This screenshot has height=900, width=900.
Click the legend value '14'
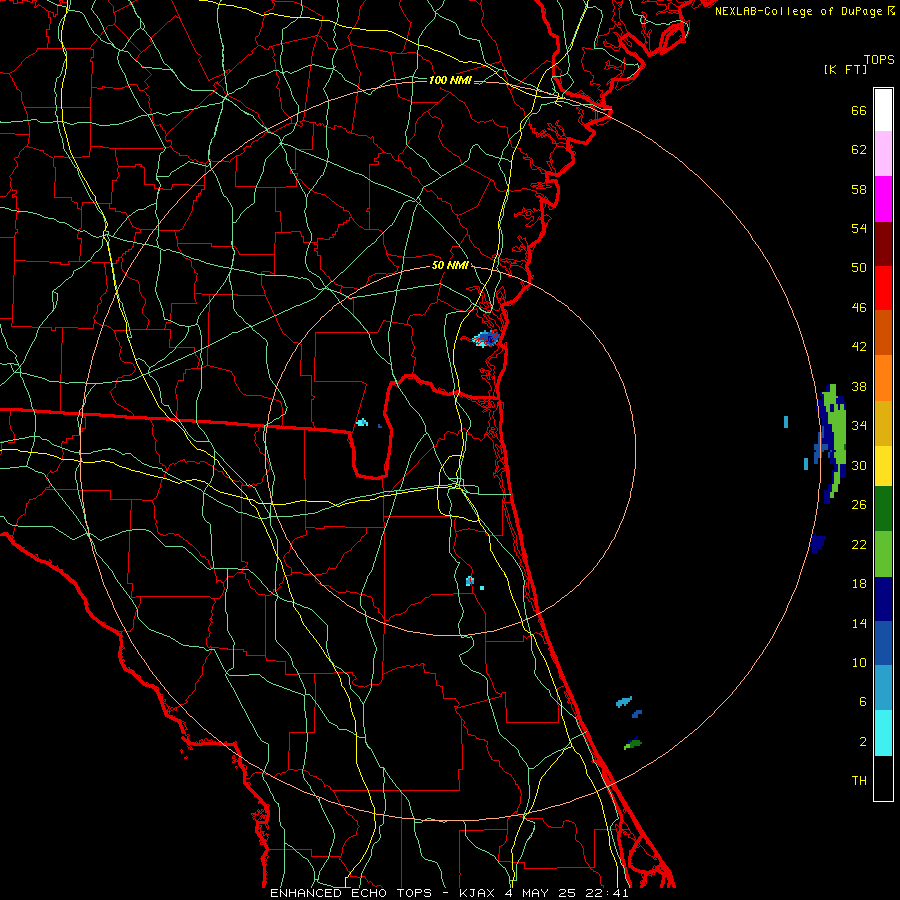[859, 623]
